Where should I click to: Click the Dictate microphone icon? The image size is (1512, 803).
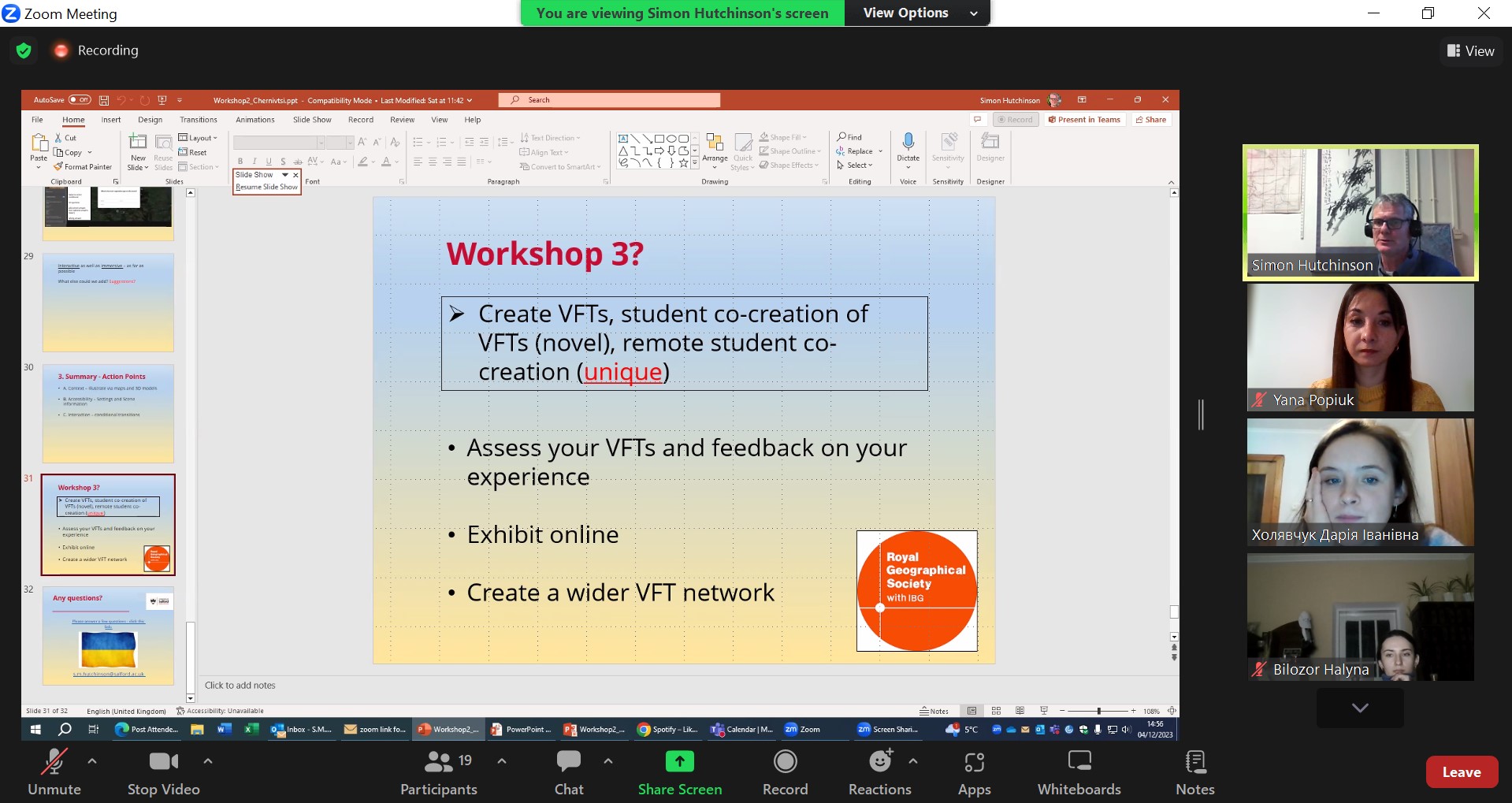tap(908, 142)
